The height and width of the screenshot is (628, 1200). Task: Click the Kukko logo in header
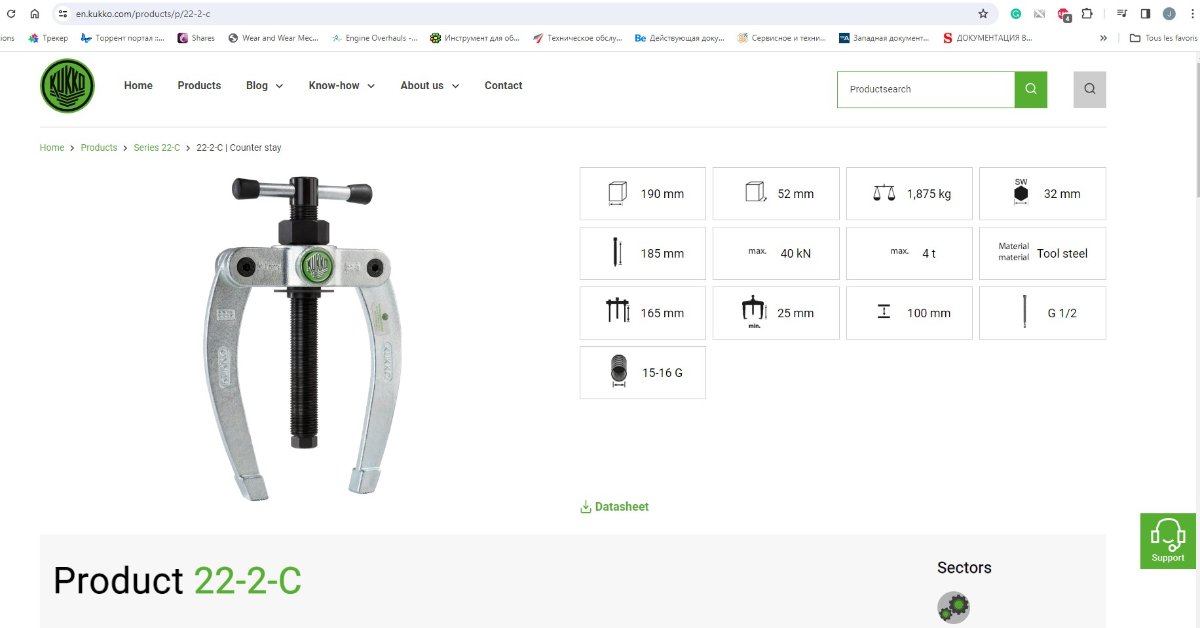pyautogui.click(x=67, y=86)
